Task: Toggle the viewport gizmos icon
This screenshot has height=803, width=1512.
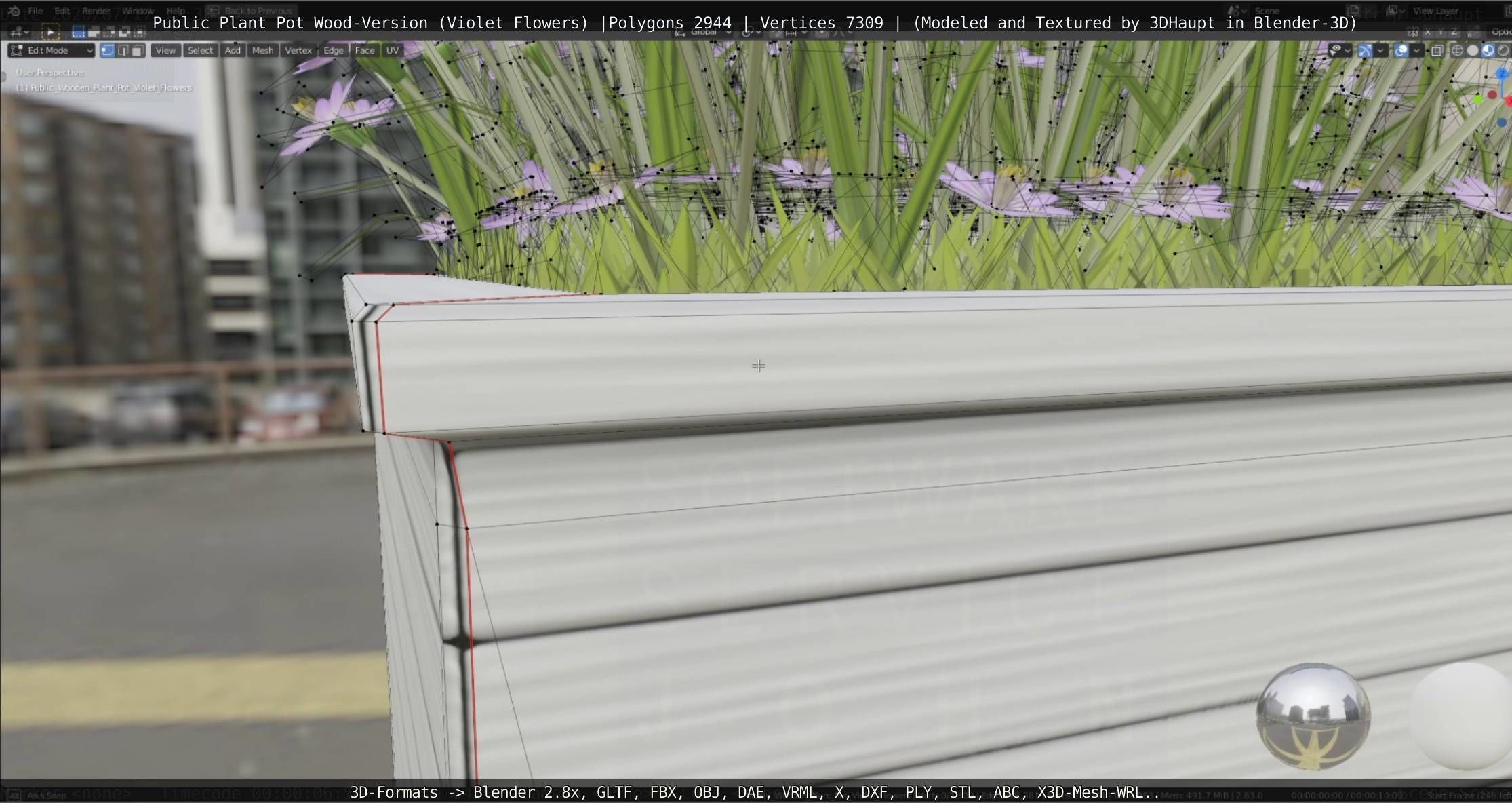Action: 1365,50
